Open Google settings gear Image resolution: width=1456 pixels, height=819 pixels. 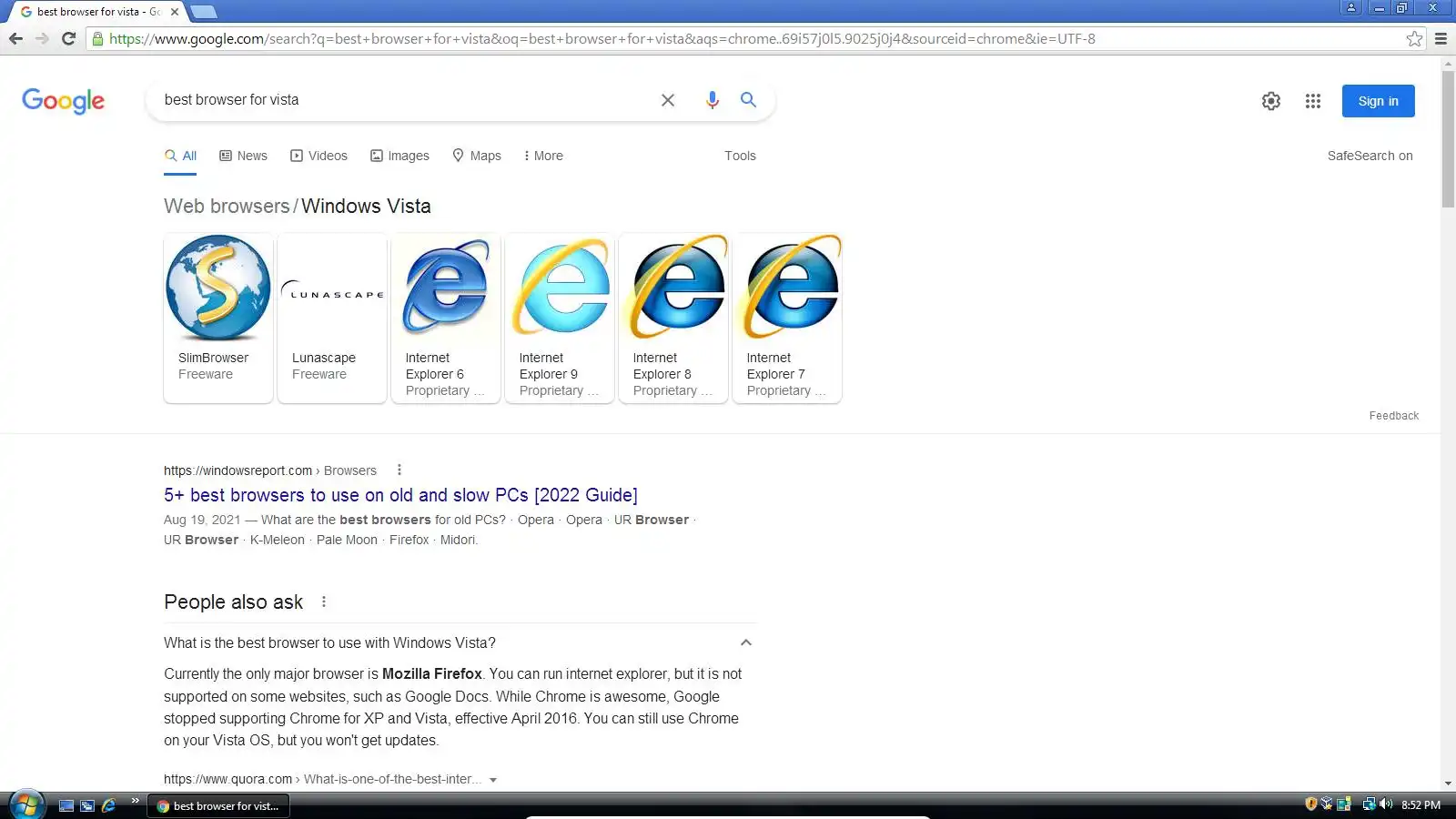(x=1271, y=101)
